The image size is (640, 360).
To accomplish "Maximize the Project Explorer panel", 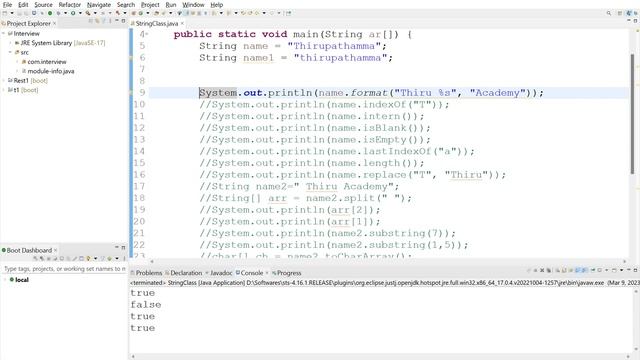I will click(x=123, y=20).
